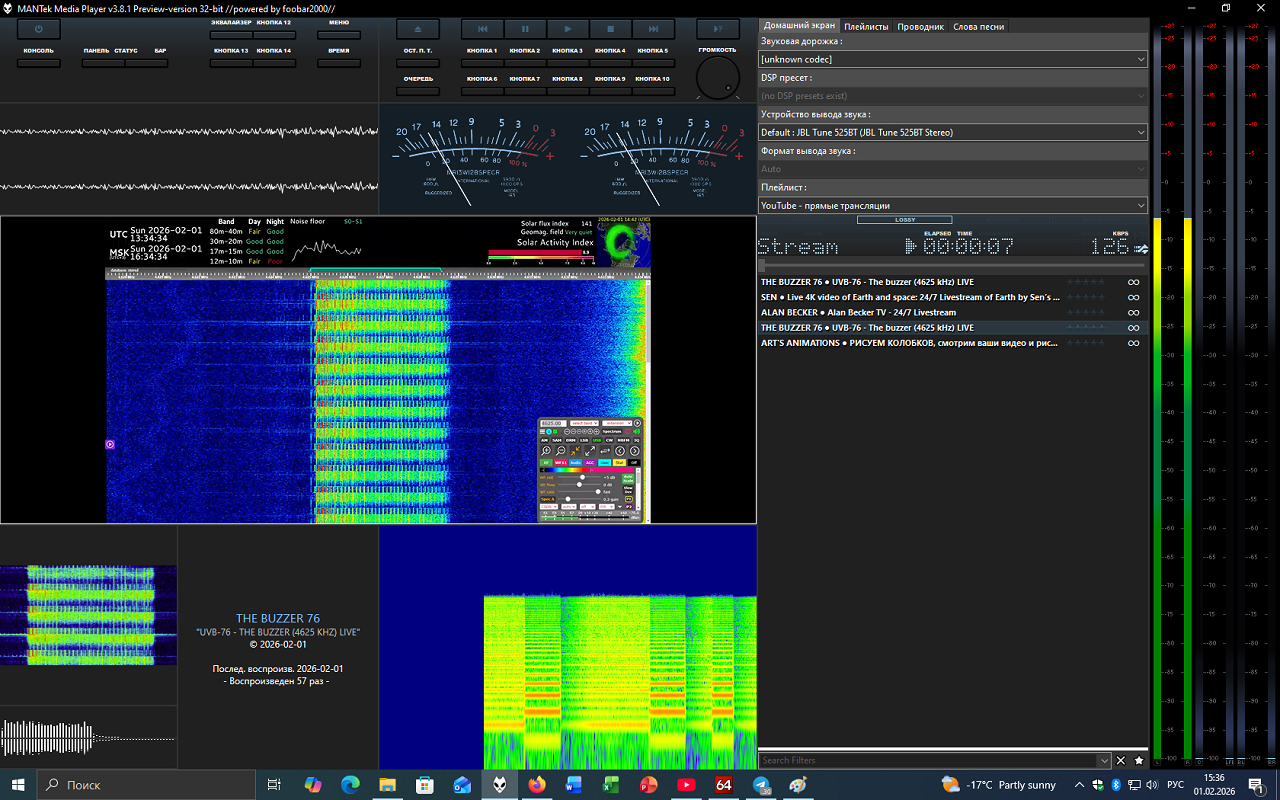This screenshot has width=1280, height=800.
Task: Open the Плейлист selection dropdown
Action: 952,206
